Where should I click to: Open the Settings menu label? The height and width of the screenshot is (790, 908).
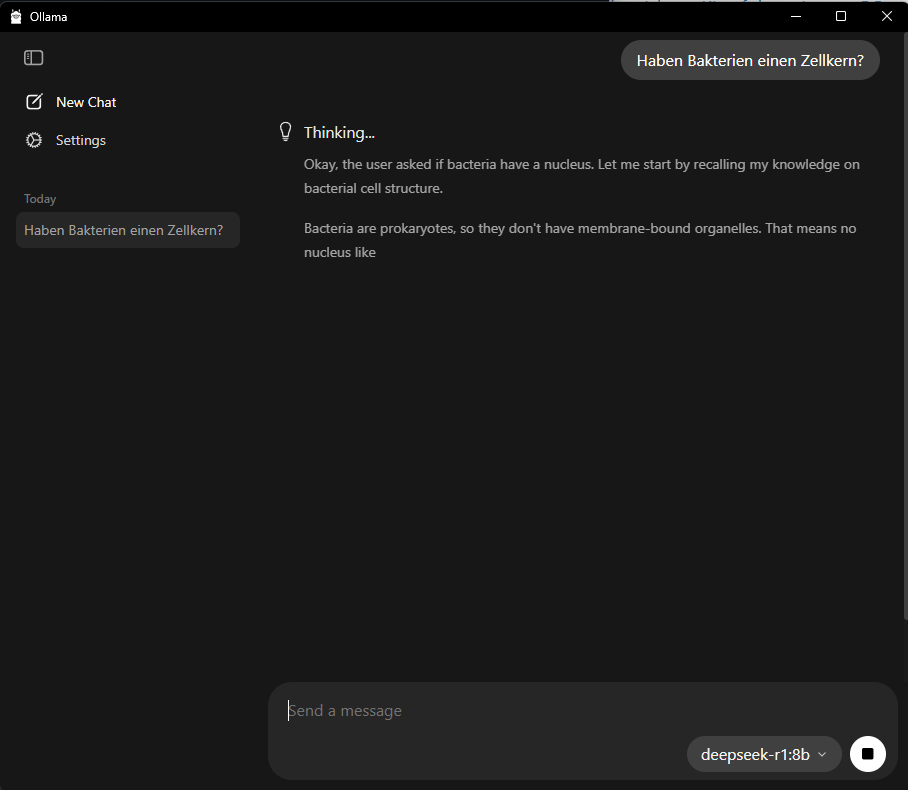click(80, 140)
